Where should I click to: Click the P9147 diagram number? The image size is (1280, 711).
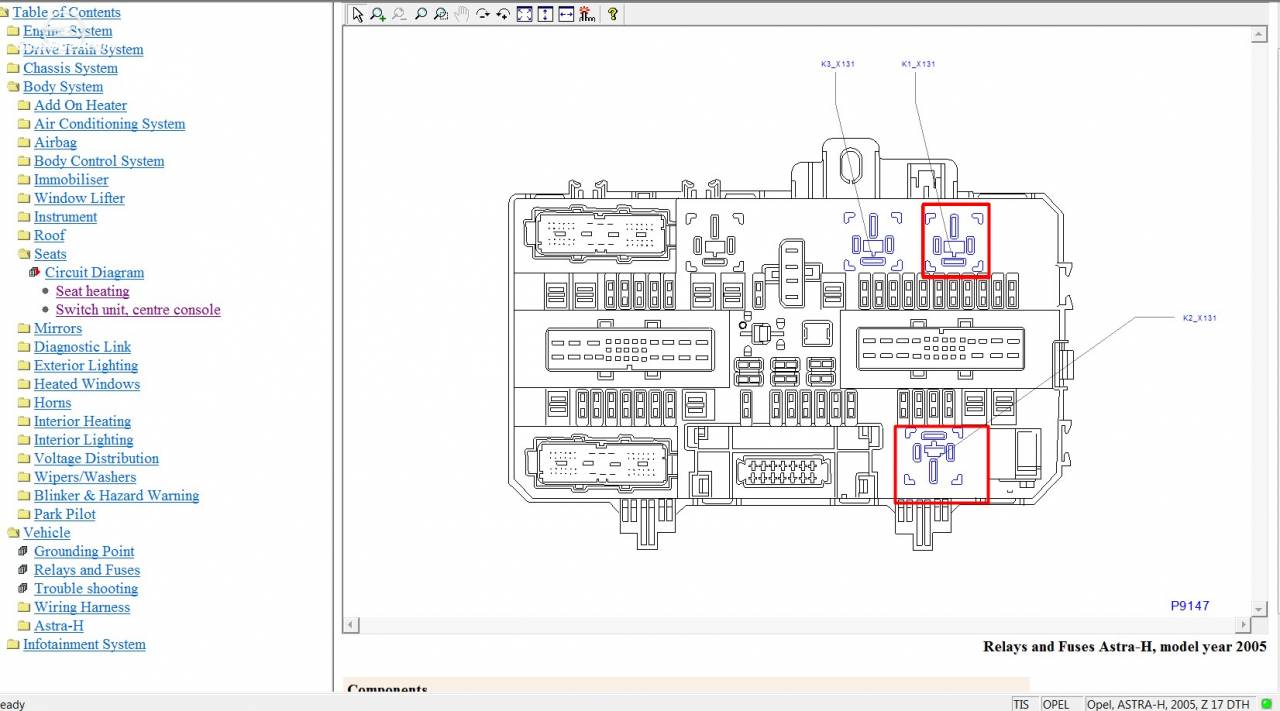click(x=1190, y=605)
